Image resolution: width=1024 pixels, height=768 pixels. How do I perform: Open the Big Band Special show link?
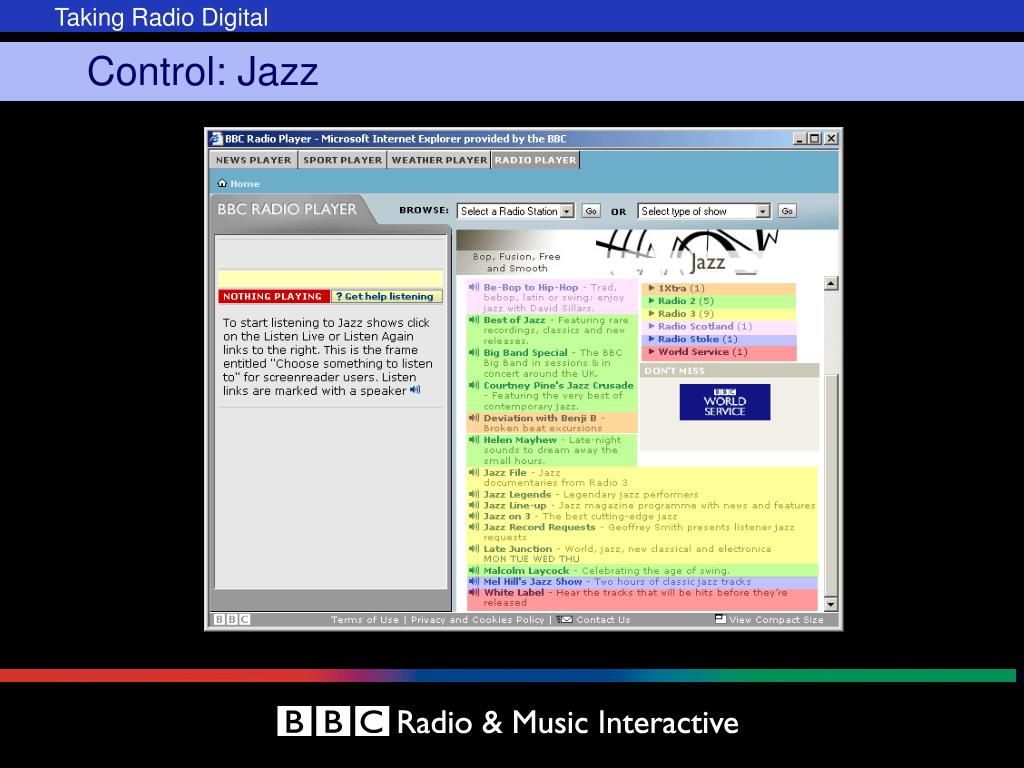pos(525,353)
